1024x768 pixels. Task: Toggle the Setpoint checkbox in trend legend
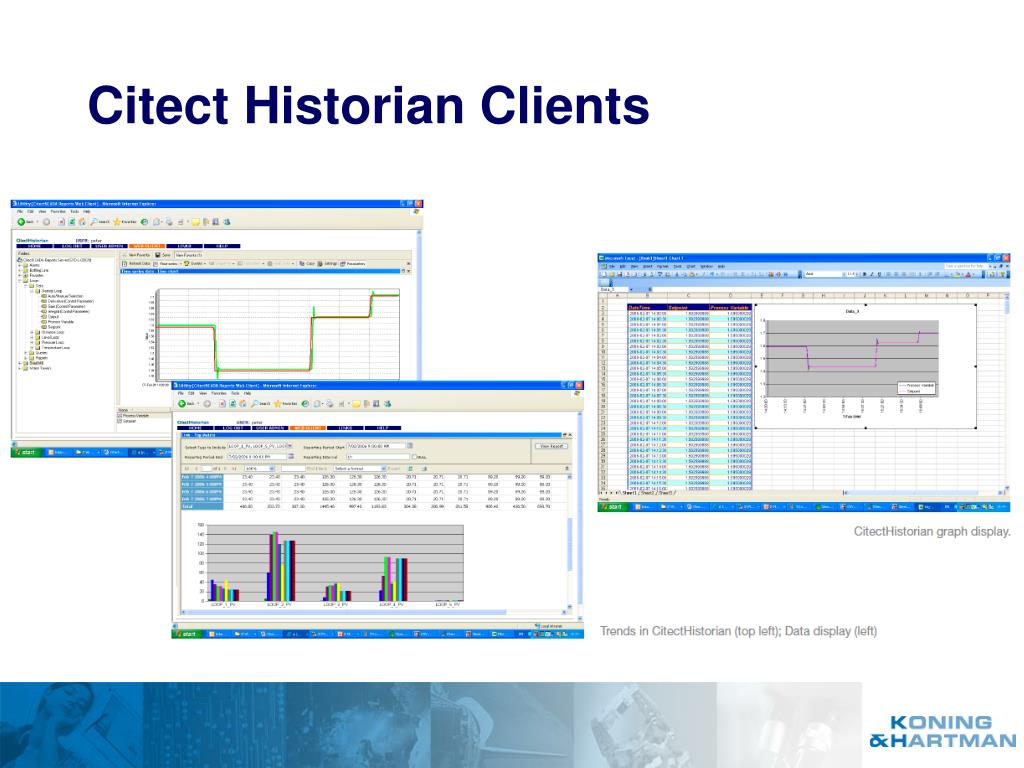click(x=120, y=421)
